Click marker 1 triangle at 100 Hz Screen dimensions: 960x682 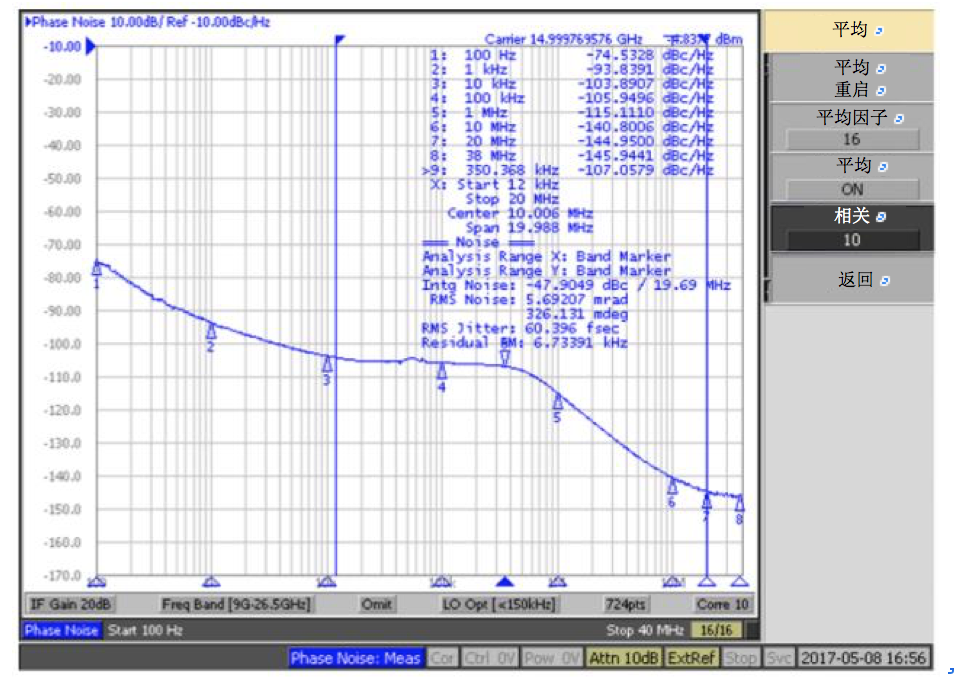(97, 268)
